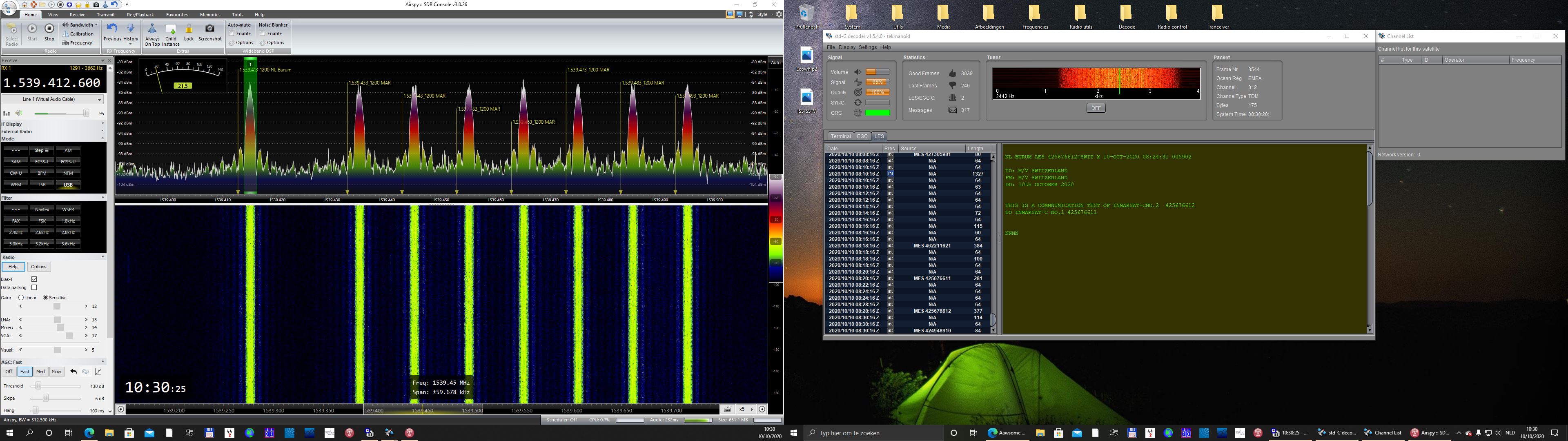Switch to the EGC tab
The image size is (1568, 441).
(x=862, y=136)
